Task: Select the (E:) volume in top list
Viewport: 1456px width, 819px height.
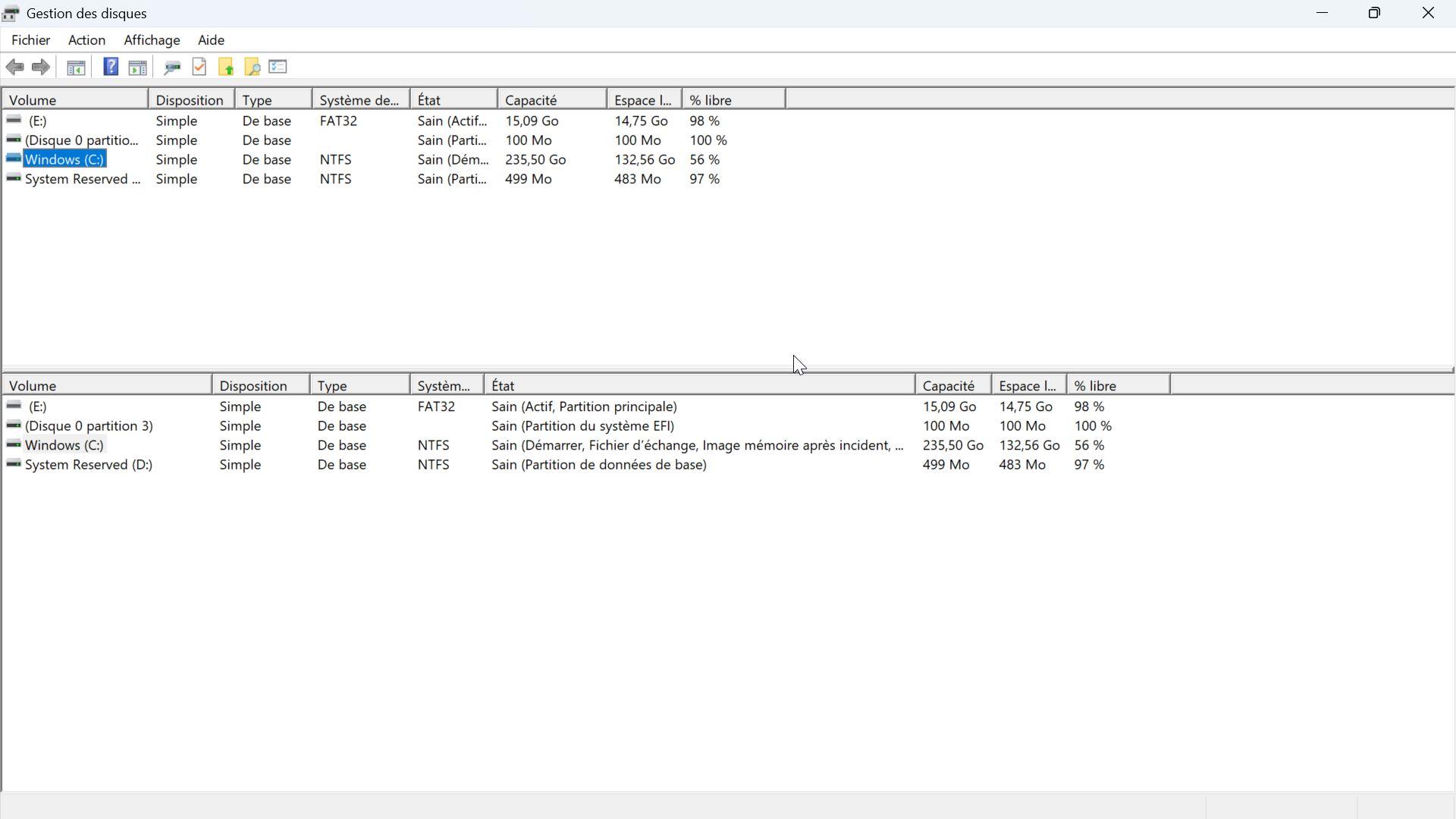Action: tap(36, 121)
